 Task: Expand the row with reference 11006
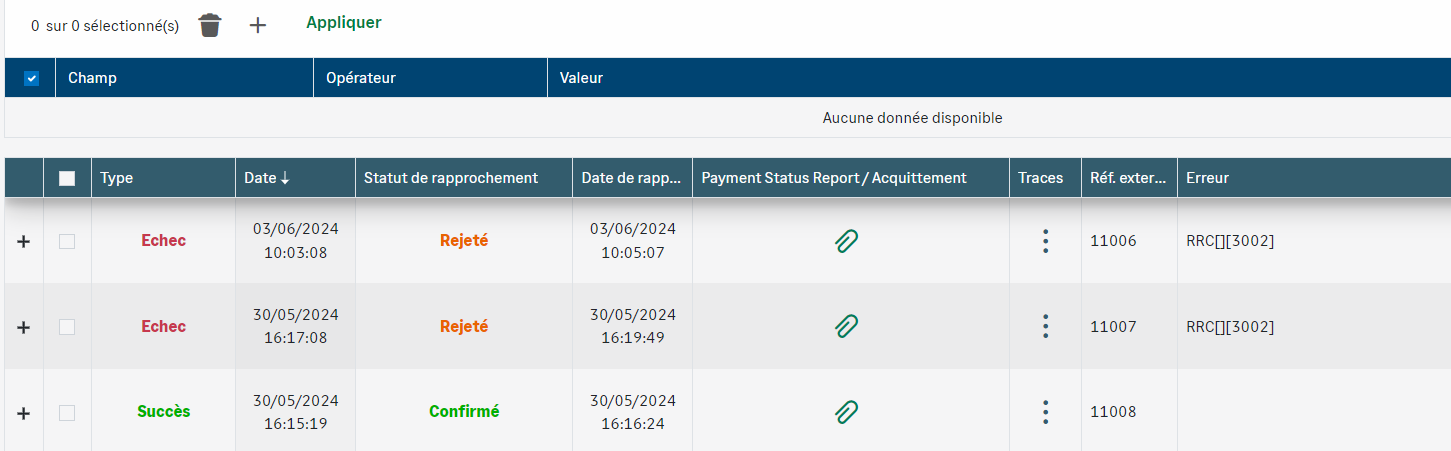point(24,241)
